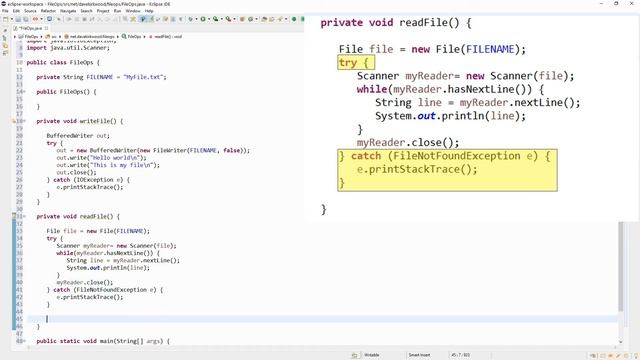
Task: Open the New file dropdown arrow
Action: (x=12, y=19)
